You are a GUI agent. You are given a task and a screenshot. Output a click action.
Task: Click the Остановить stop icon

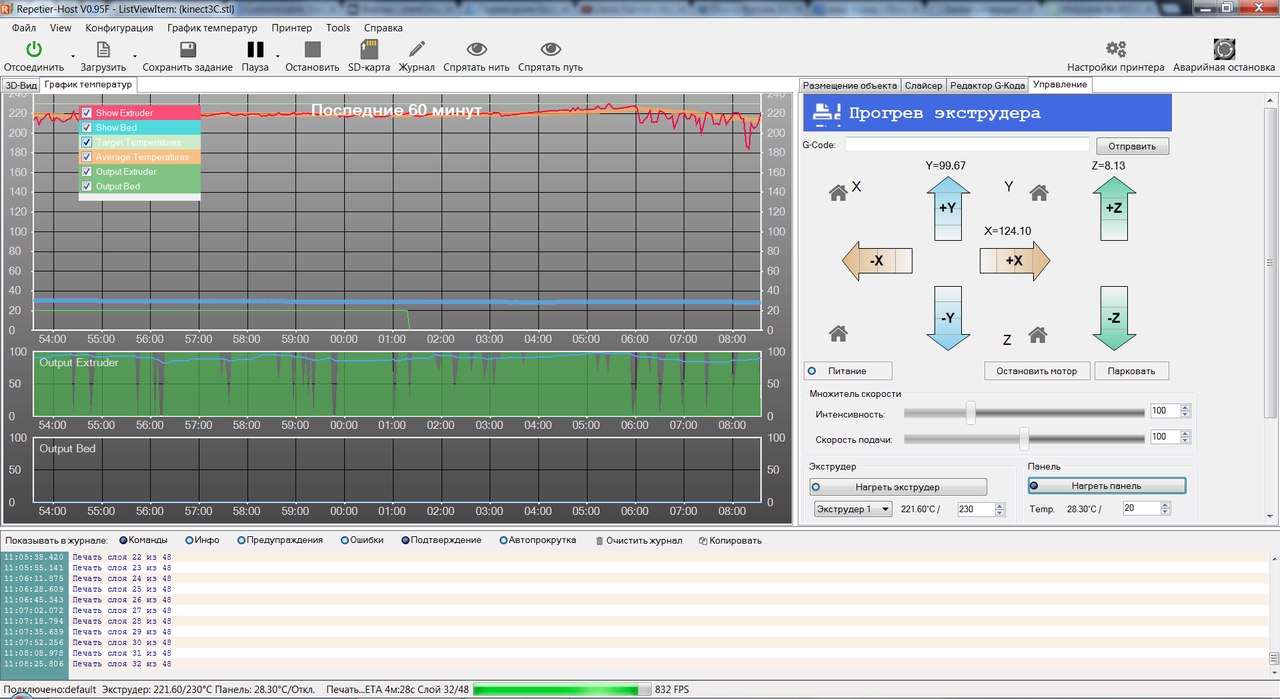coord(312,49)
